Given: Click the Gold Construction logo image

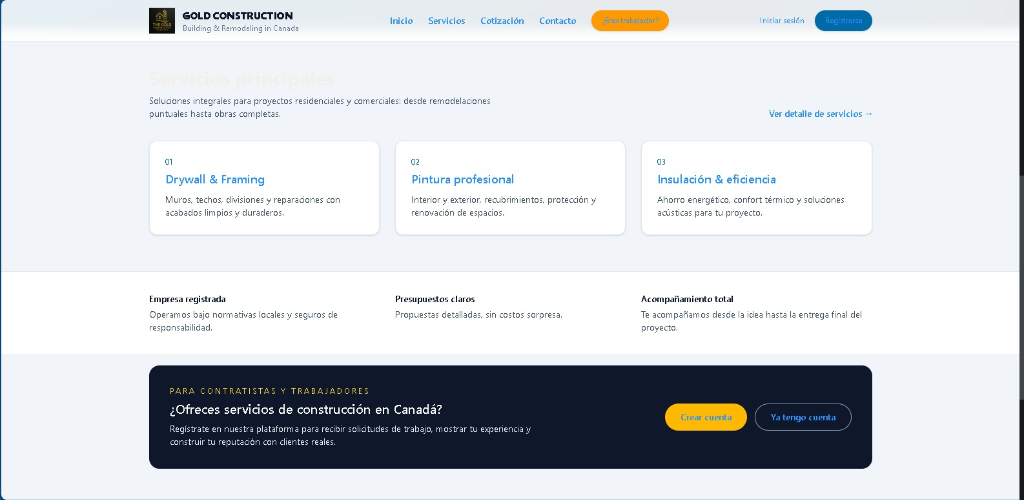Looking at the screenshot, I should click(161, 21).
